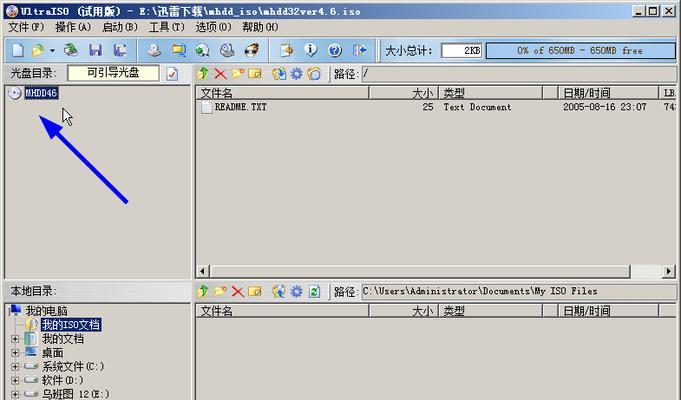Viewport: 681px width, 400px height.
Task: Click the horizontal scrollbar thumb in disc pane
Action: pos(420,271)
